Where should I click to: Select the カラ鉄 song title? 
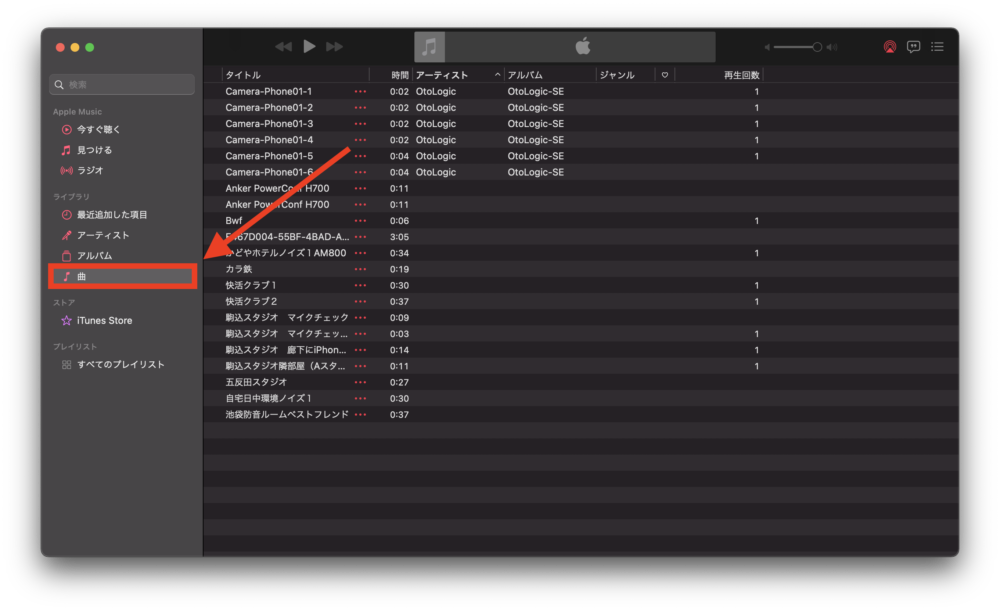(x=239, y=269)
